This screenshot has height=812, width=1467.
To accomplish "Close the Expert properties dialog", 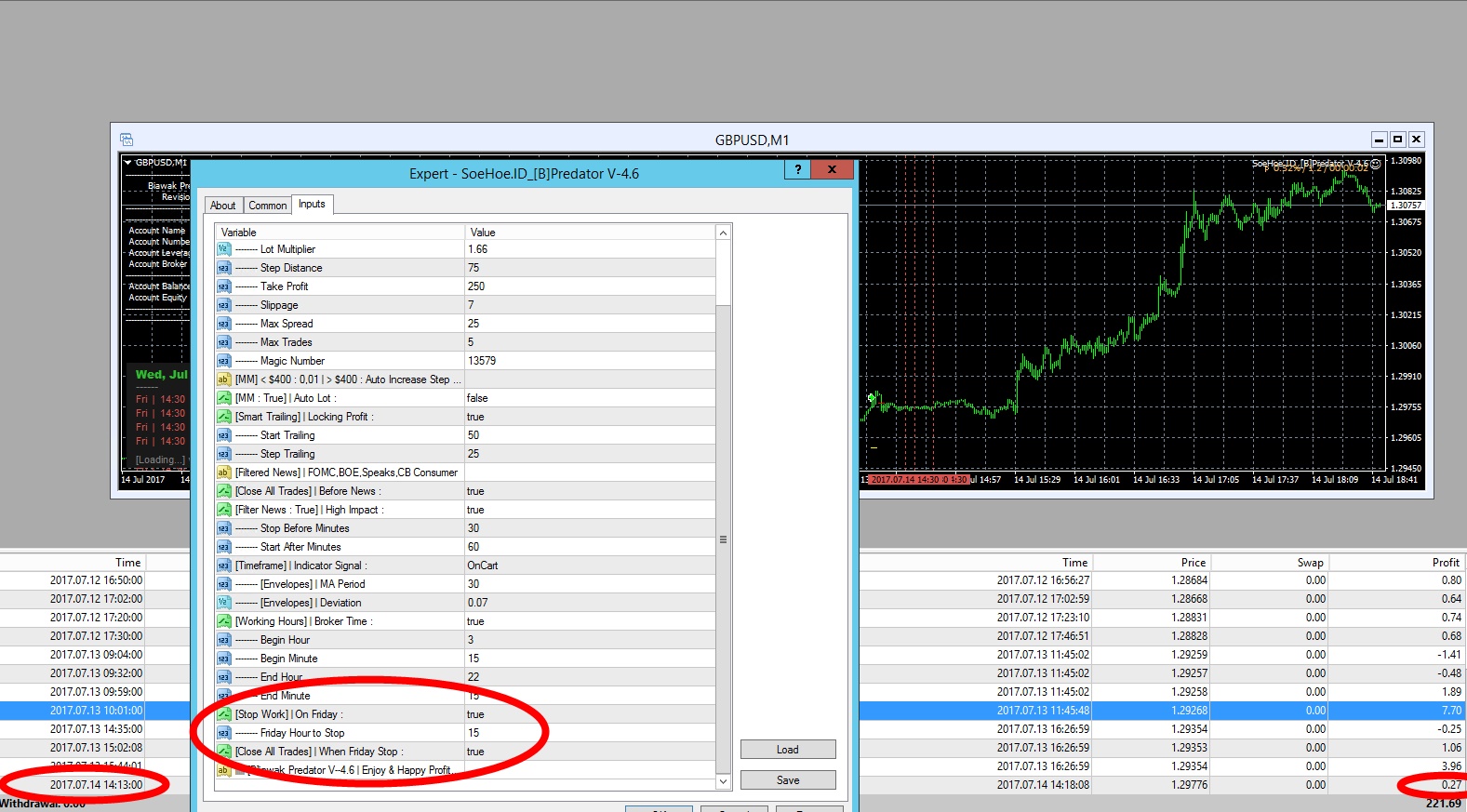I will pos(832,169).
